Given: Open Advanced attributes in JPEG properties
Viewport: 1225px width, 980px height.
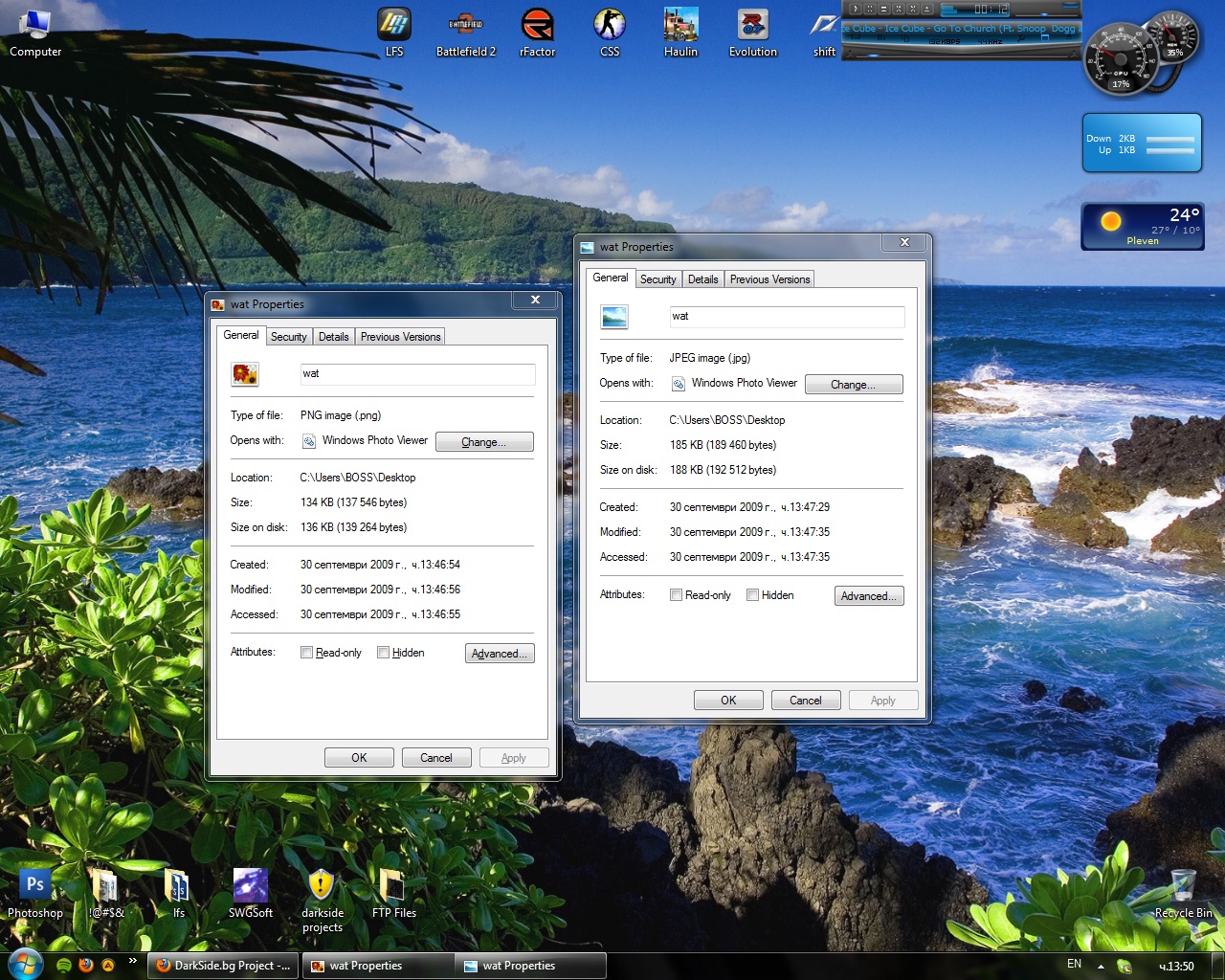Looking at the screenshot, I should [869, 596].
